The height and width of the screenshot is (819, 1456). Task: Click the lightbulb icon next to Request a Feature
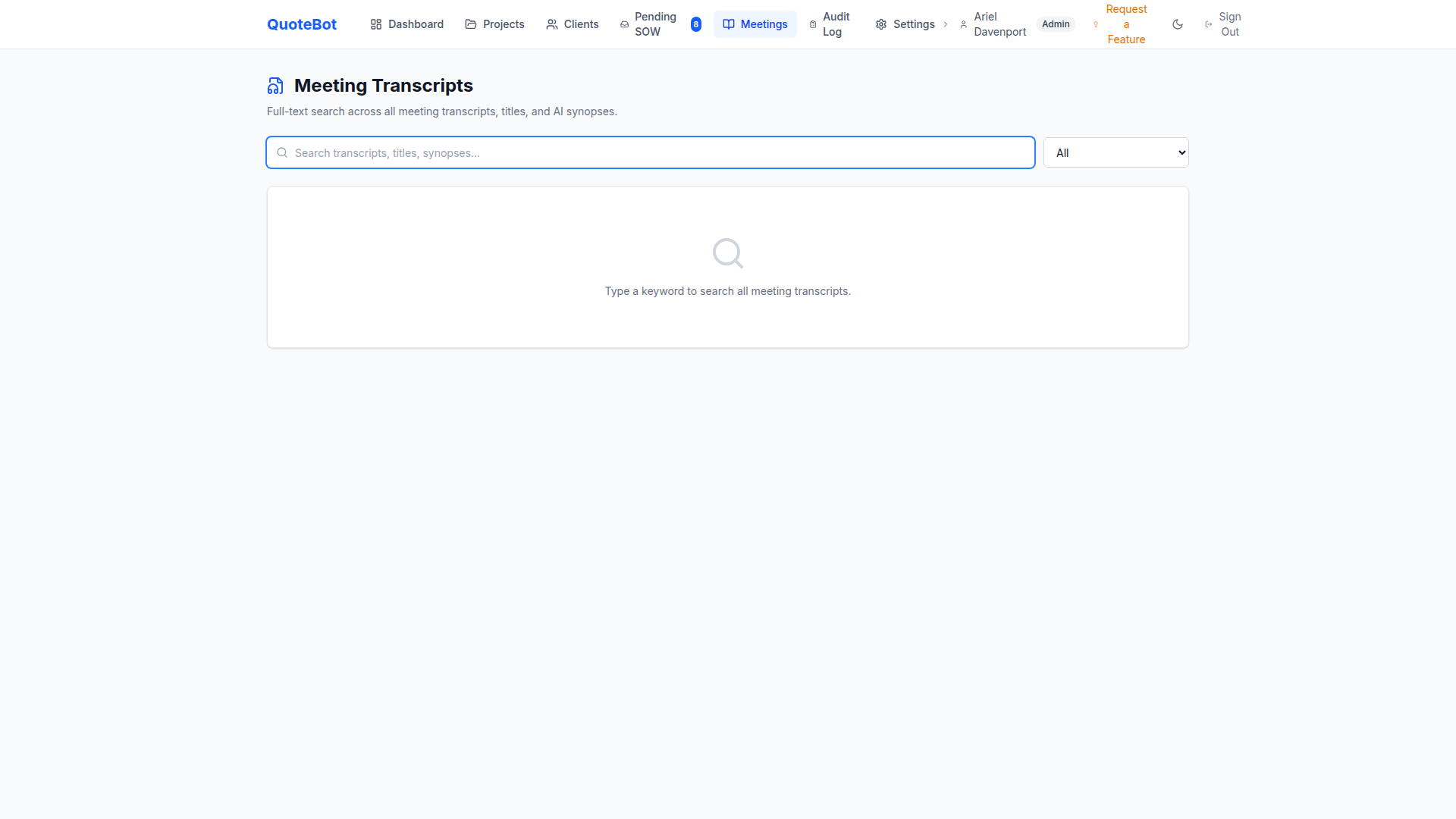coord(1095,24)
